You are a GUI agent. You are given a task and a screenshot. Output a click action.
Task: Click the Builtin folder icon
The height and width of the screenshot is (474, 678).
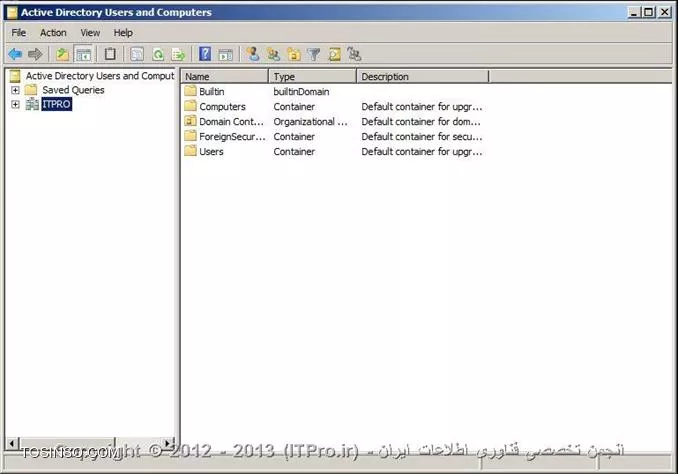pyautogui.click(x=190, y=91)
